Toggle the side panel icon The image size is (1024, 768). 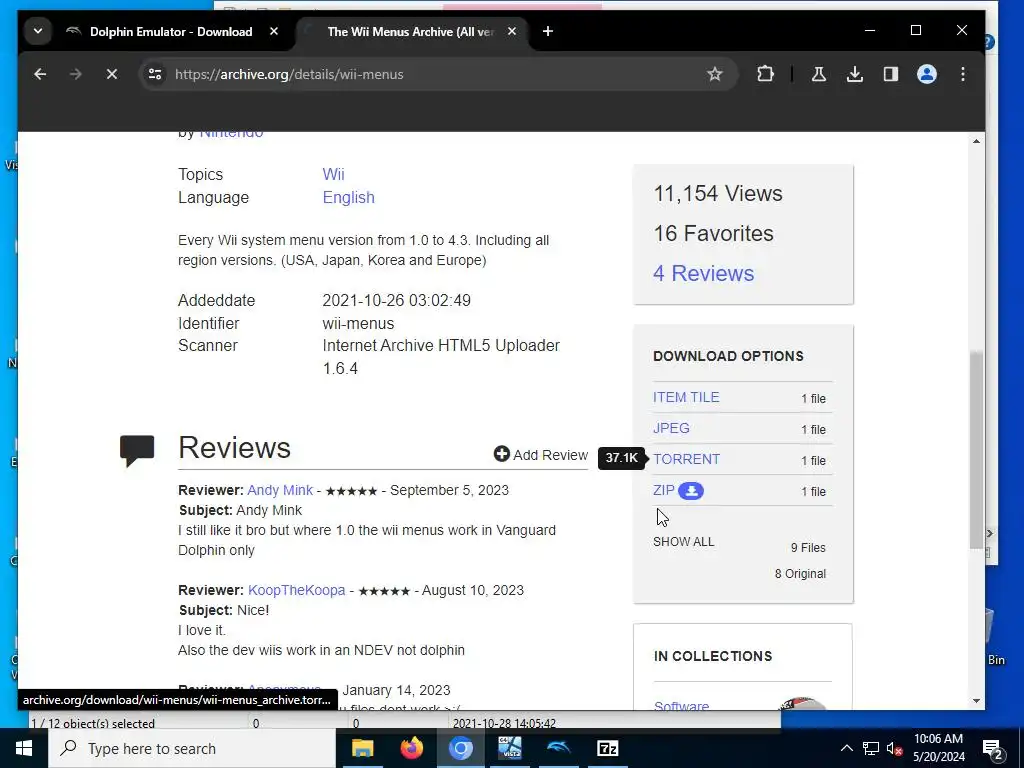891,74
